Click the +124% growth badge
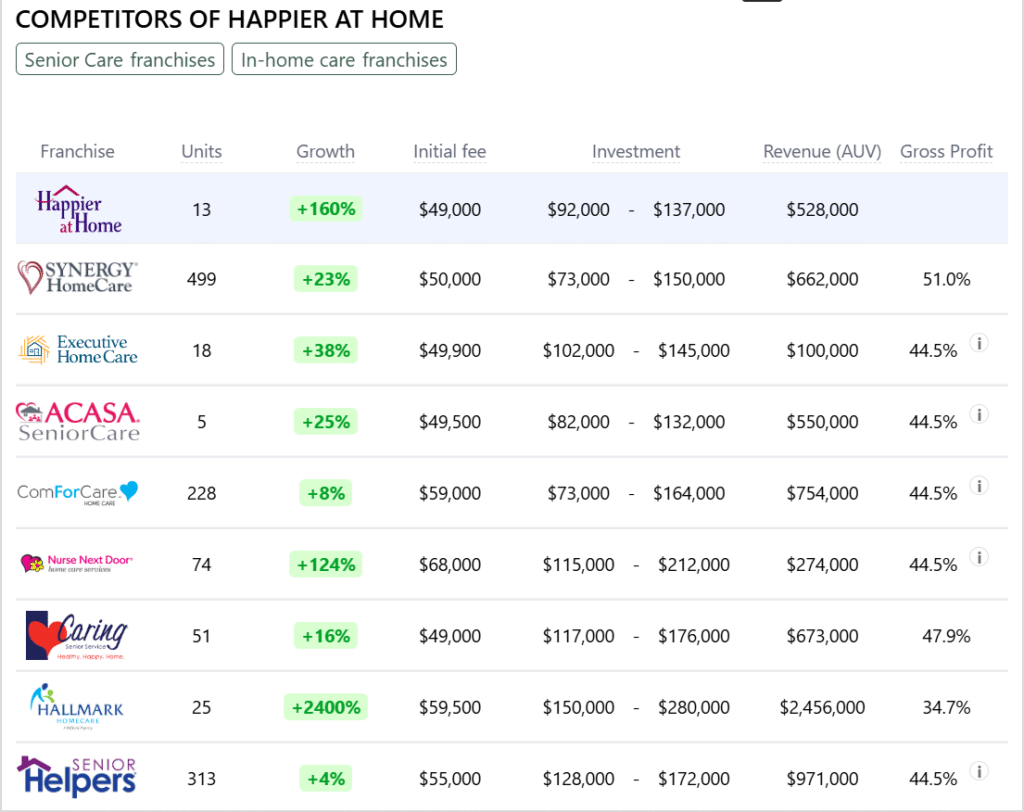Image resolution: width=1024 pixels, height=812 pixels. 325,564
